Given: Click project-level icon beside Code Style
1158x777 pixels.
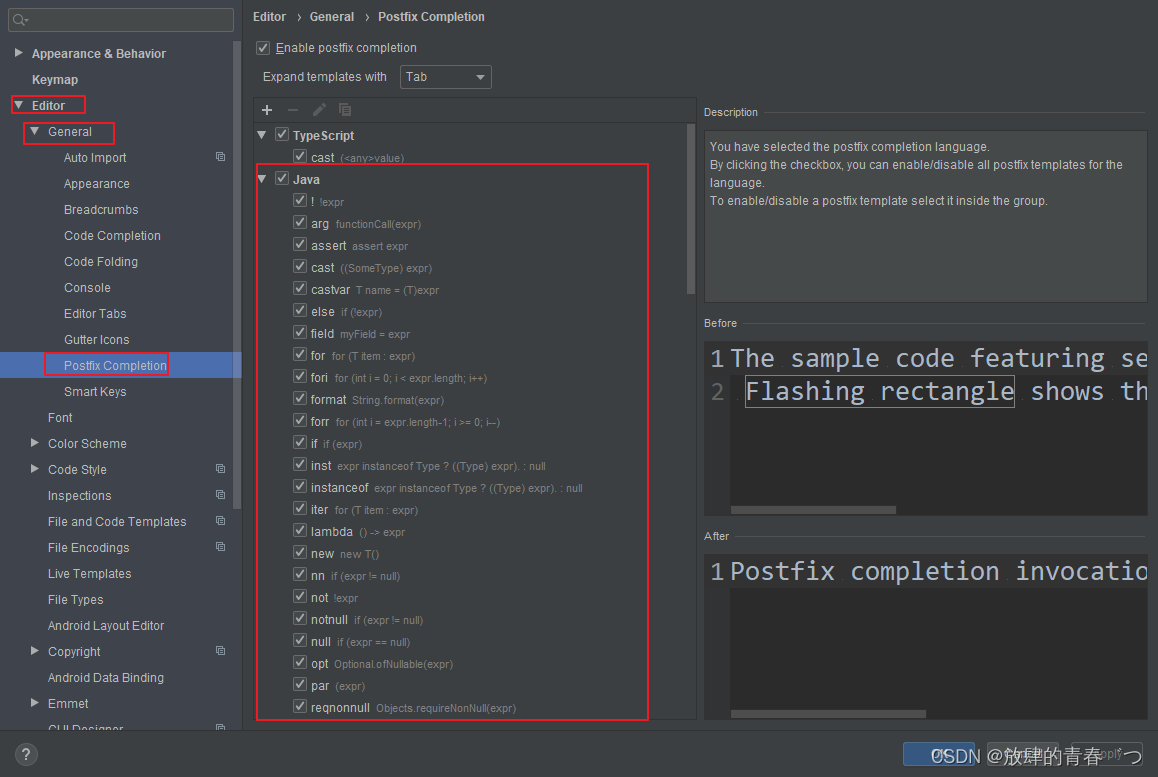Looking at the screenshot, I should [x=220, y=469].
